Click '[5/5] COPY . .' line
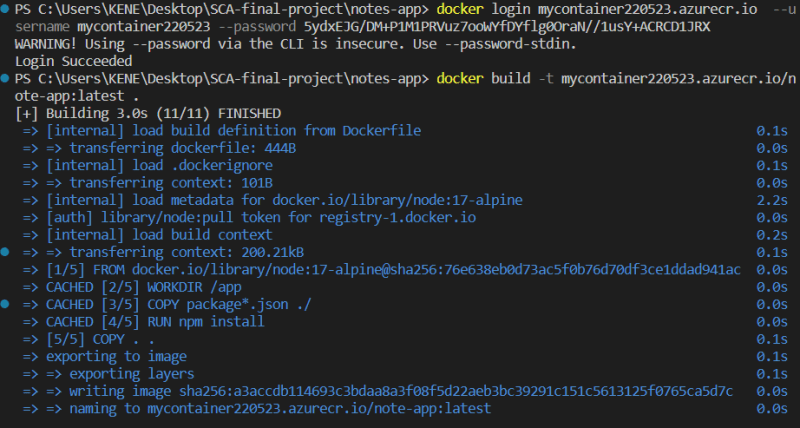This screenshot has width=800, height=428. [x=89, y=339]
